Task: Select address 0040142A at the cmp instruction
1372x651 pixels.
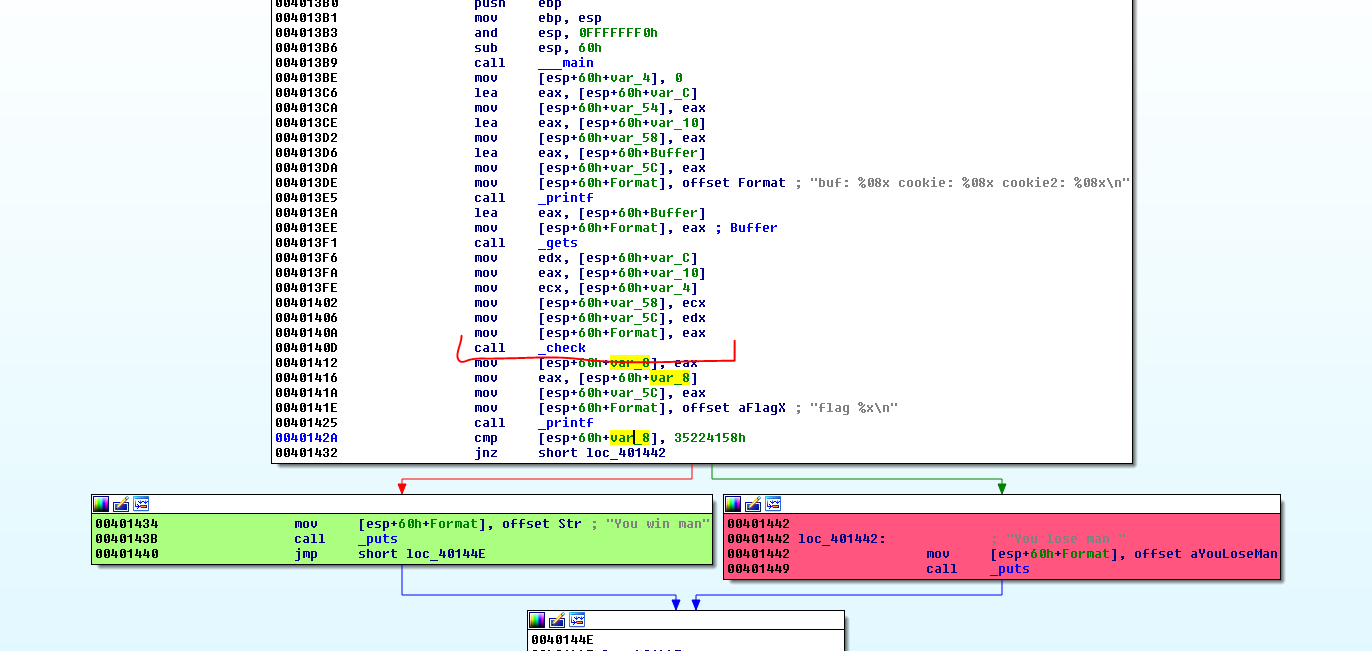Action: [x=306, y=438]
